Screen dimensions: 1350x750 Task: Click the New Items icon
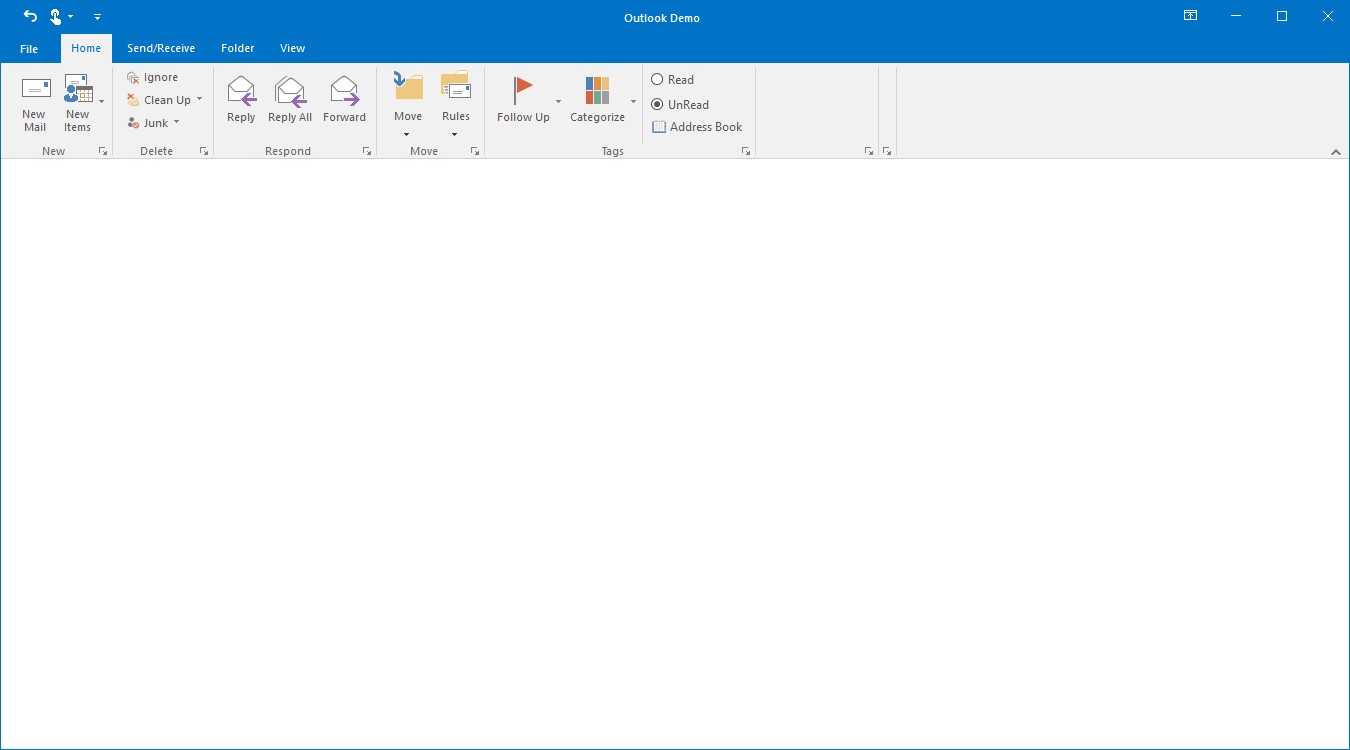click(79, 98)
